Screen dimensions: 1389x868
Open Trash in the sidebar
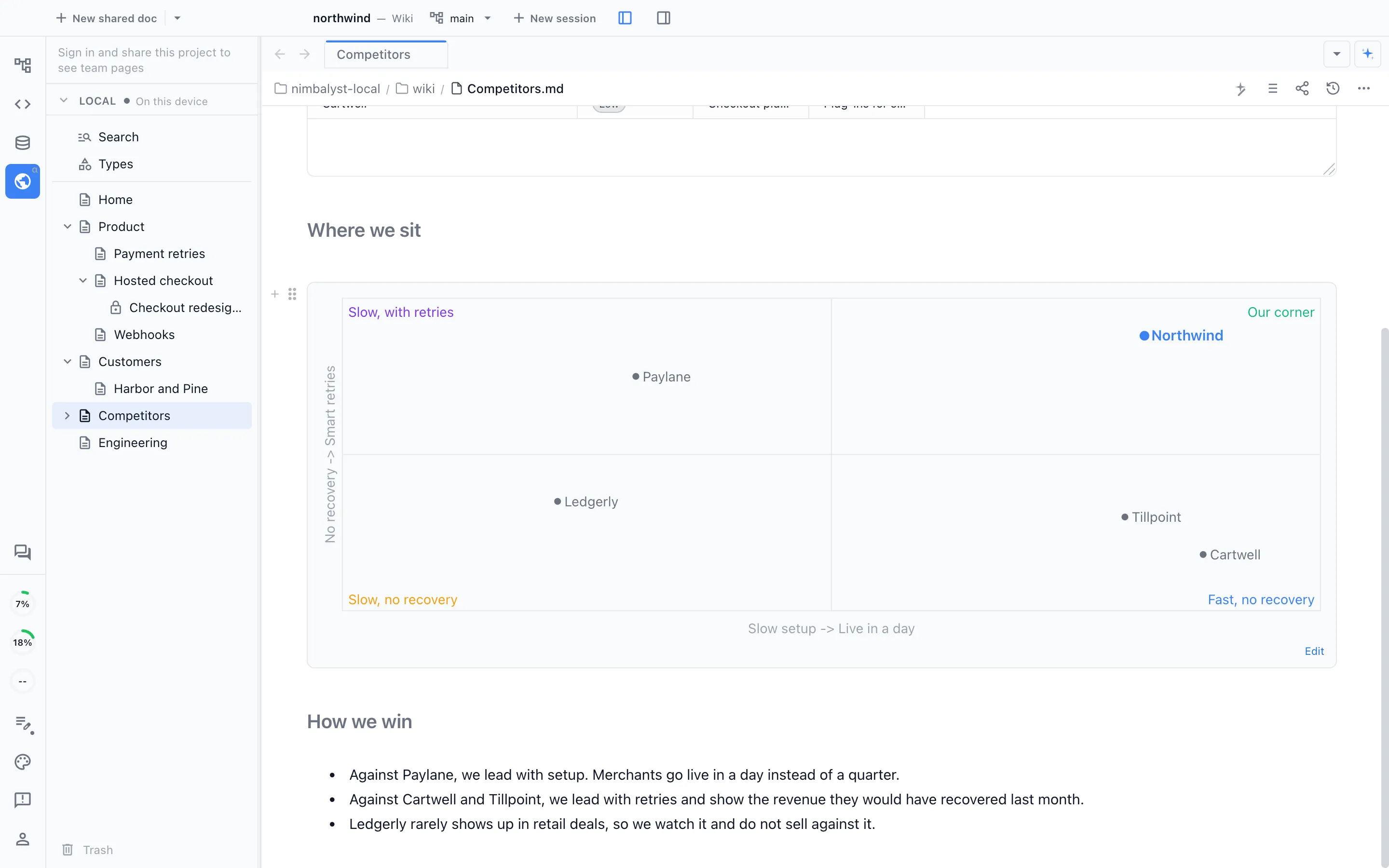(88, 850)
